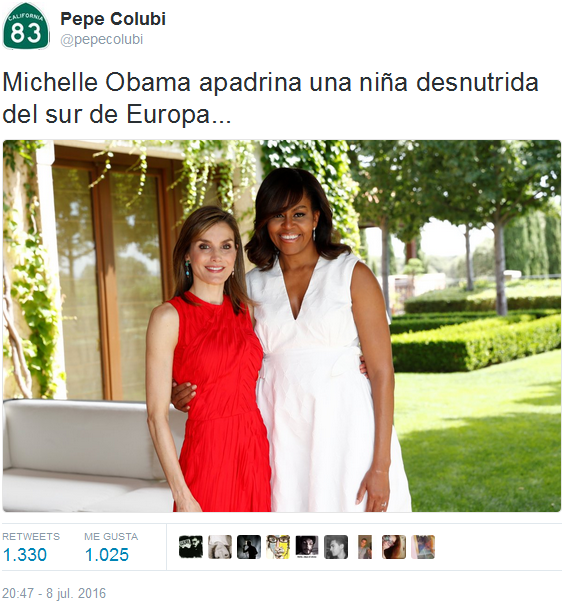This screenshot has height=603, width=563.
Task: View the 1.330 retweets count
Action: pyautogui.click(x=25, y=555)
